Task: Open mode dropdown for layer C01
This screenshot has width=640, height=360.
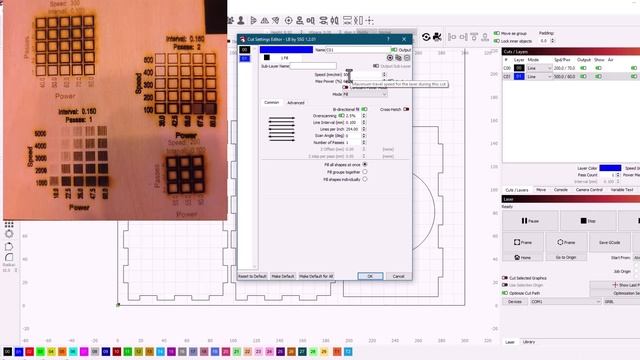Action: pos(539,76)
